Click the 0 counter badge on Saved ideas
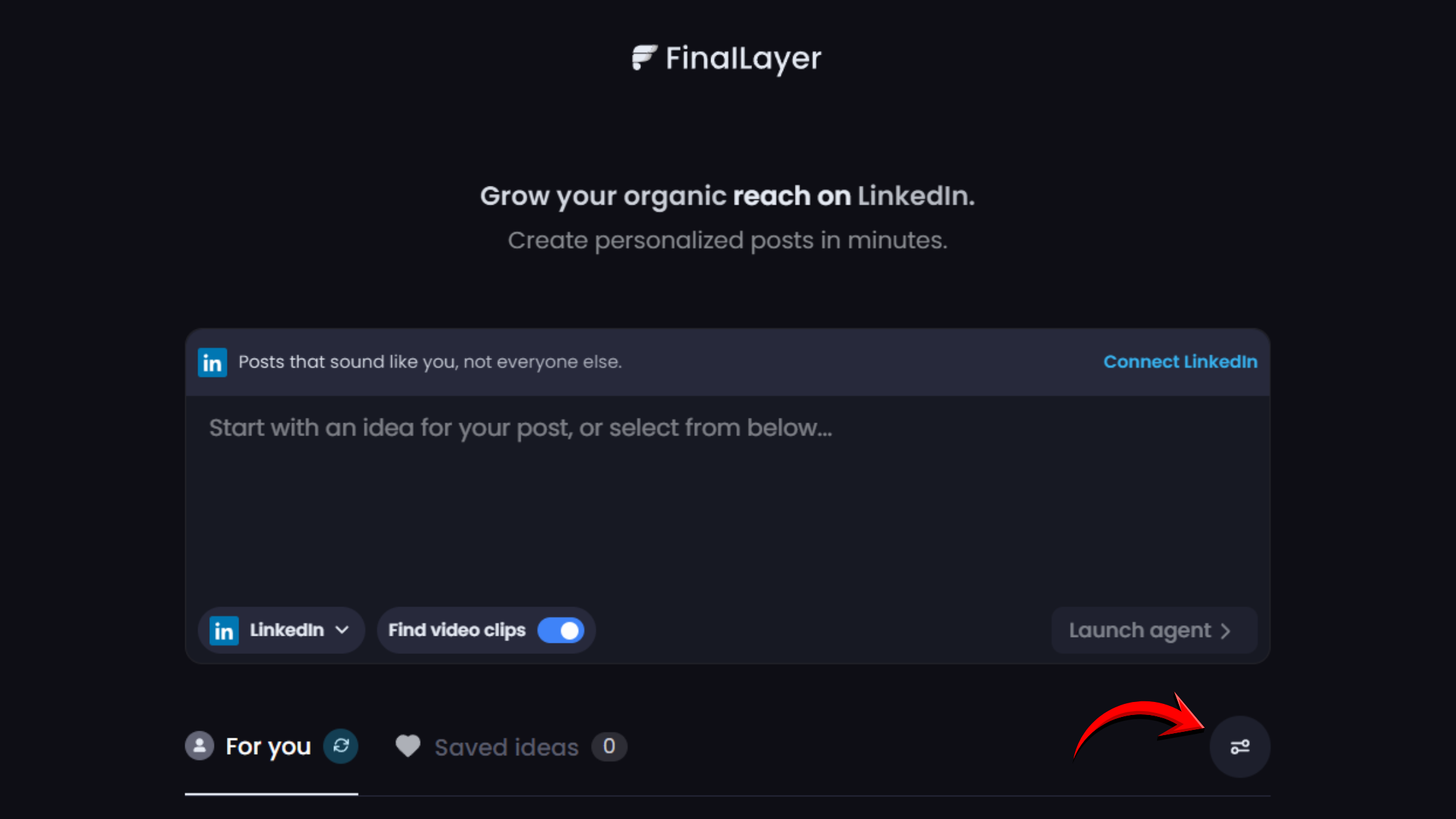Screen dimensions: 1456x819 pos(609,746)
